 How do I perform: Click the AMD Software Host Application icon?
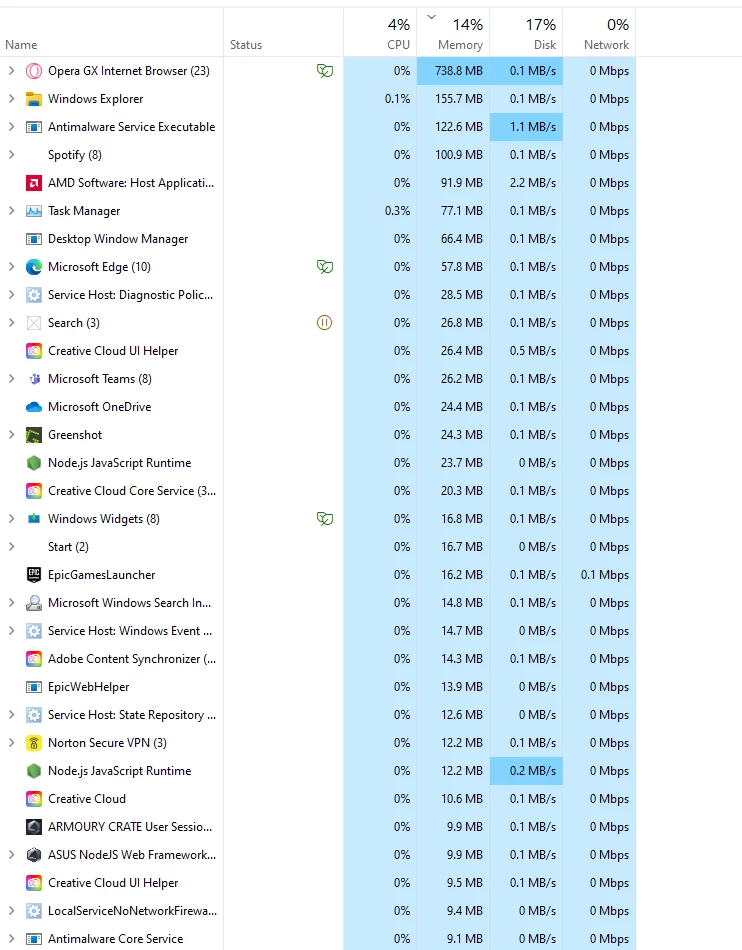click(34, 183)
